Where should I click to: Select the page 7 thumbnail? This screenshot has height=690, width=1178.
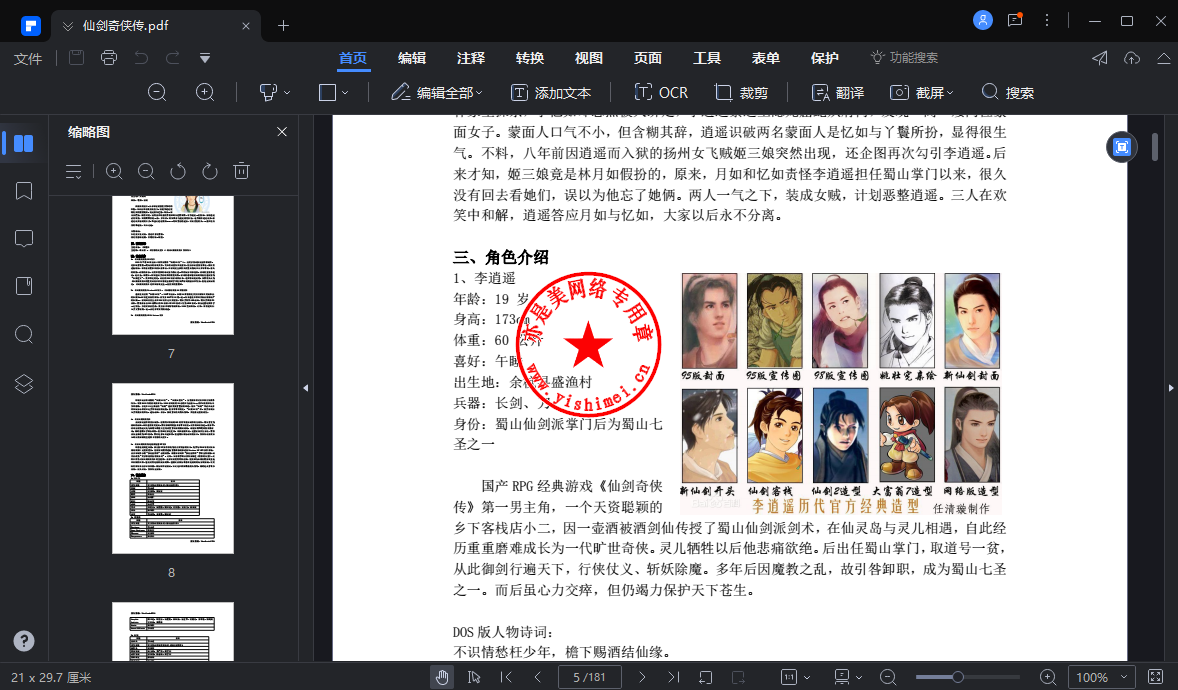coord(173,265)
